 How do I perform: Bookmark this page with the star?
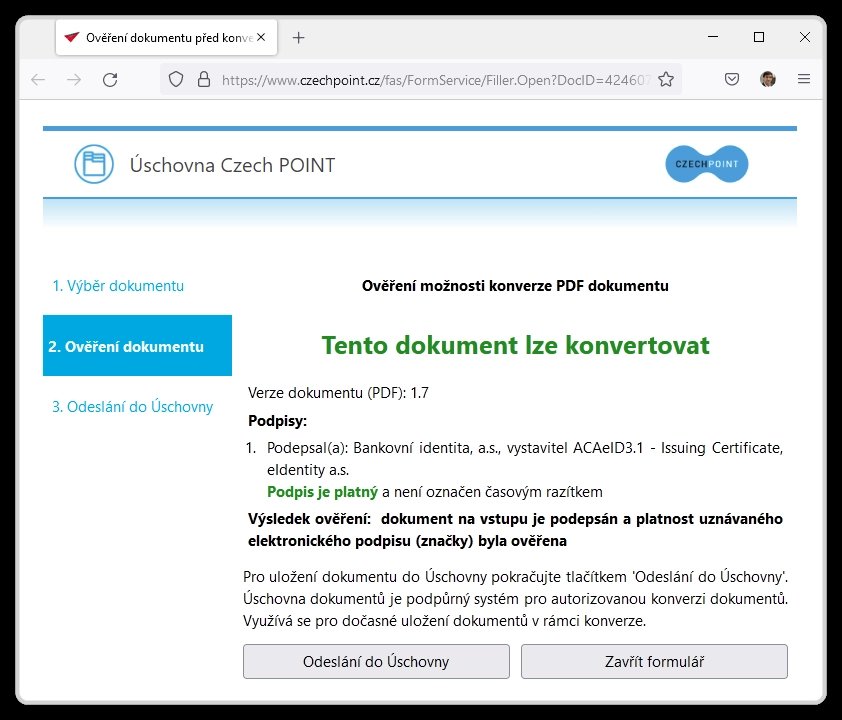(x=666, y=79)
